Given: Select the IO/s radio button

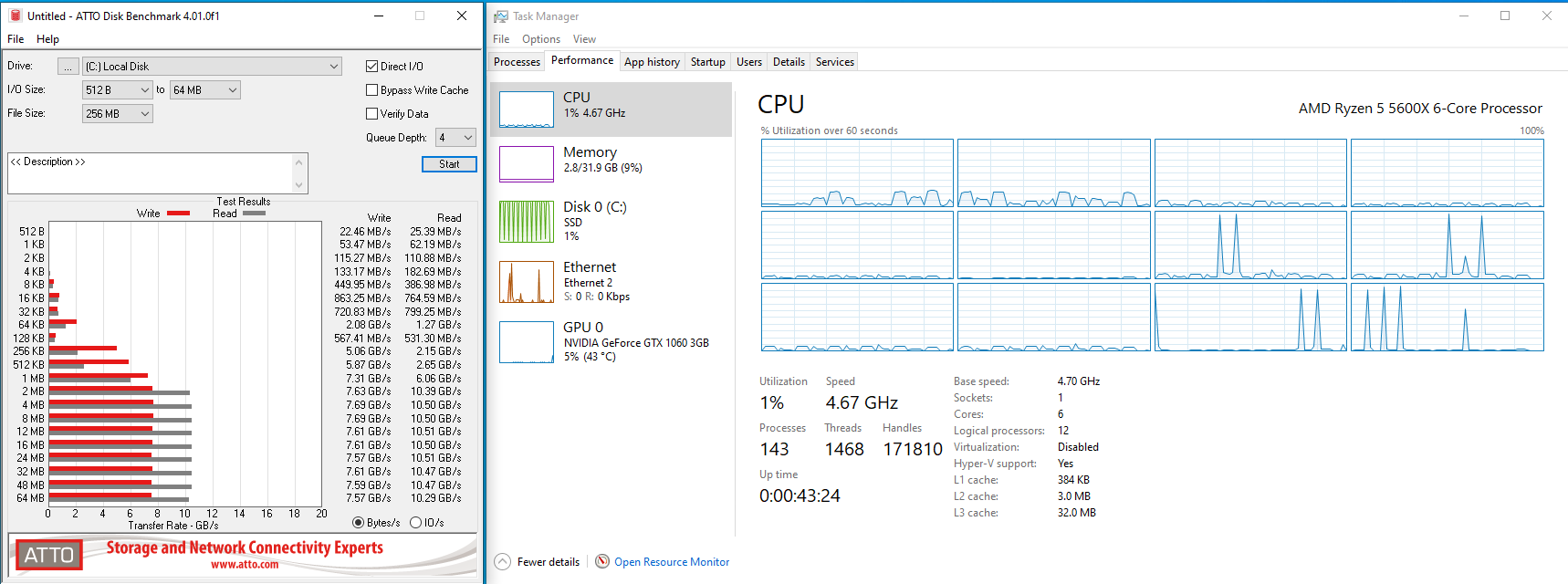Looking at the screenshot, I should point(416,523).
